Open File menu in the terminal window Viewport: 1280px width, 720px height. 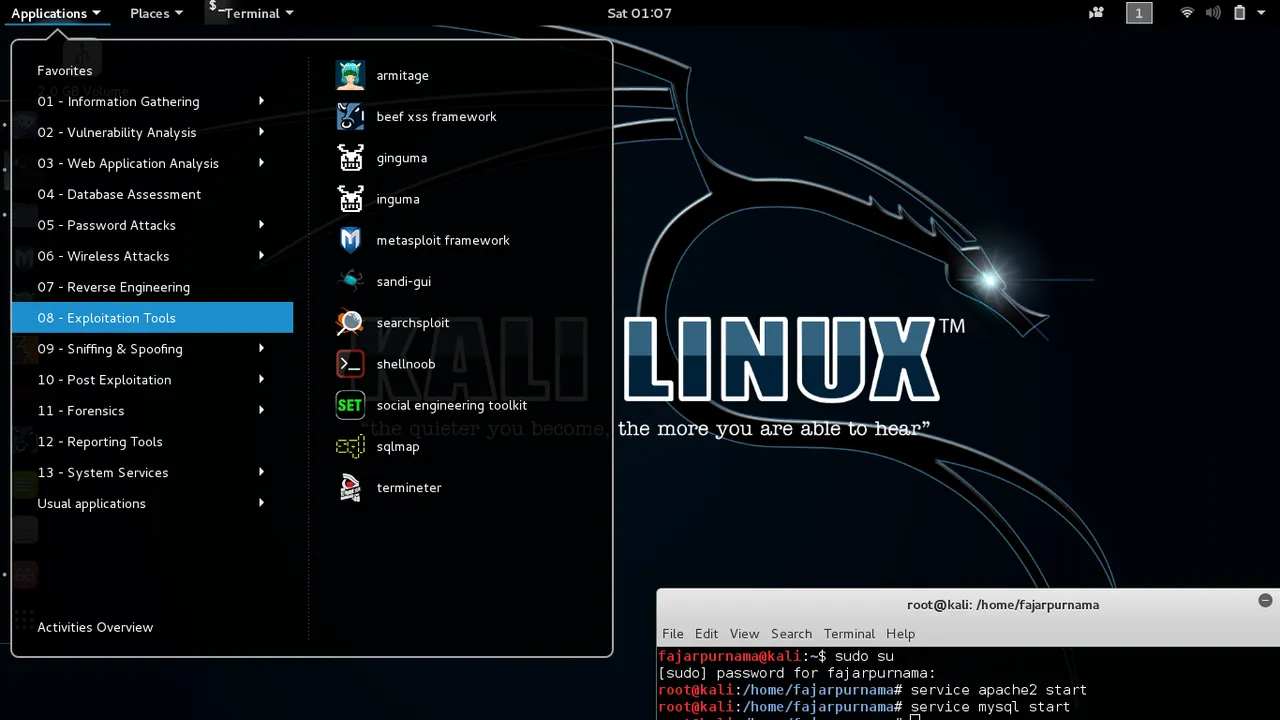pyautogui.click(x=673, y=634)
